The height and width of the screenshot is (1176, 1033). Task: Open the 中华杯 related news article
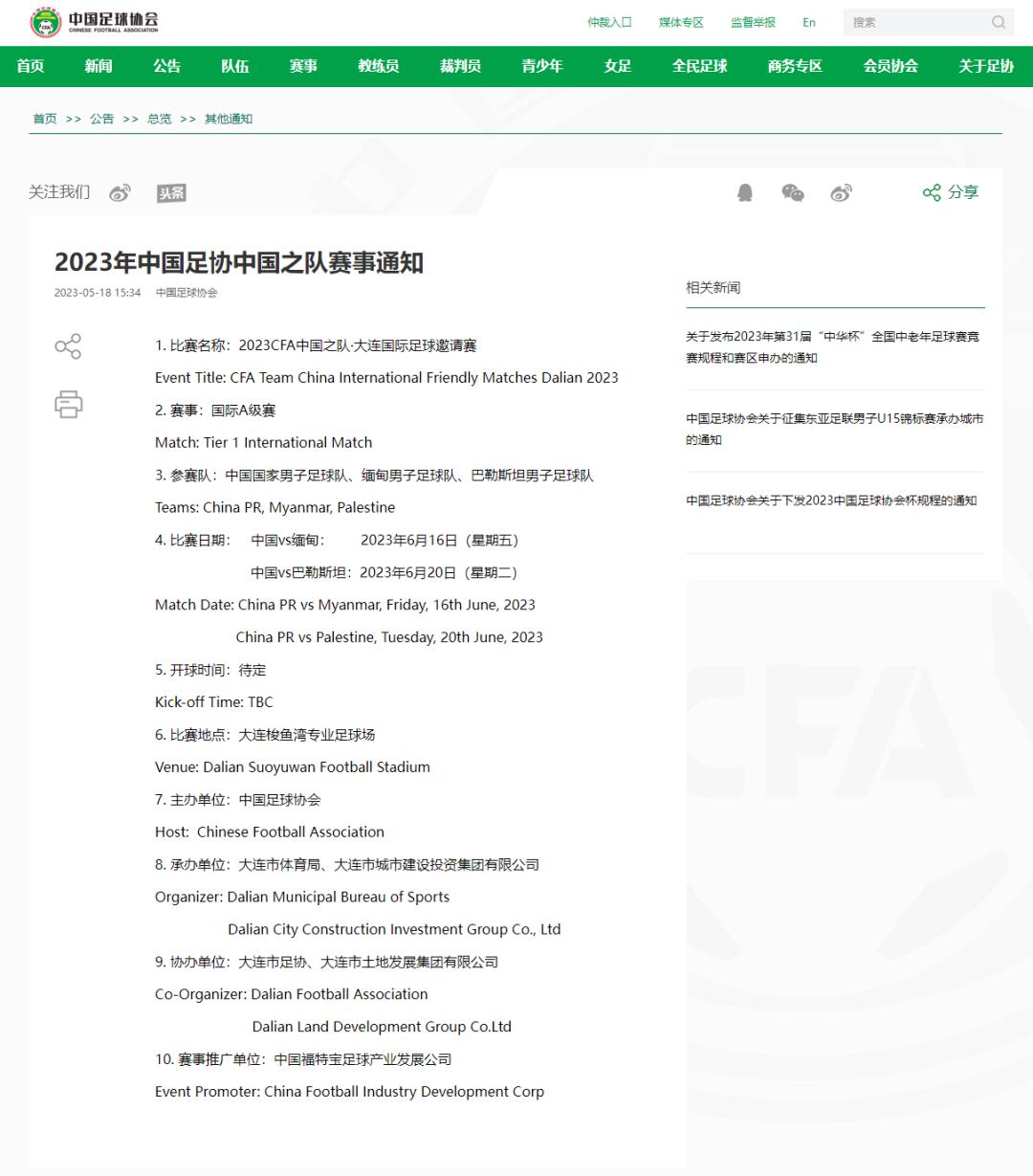pos(834,347)
